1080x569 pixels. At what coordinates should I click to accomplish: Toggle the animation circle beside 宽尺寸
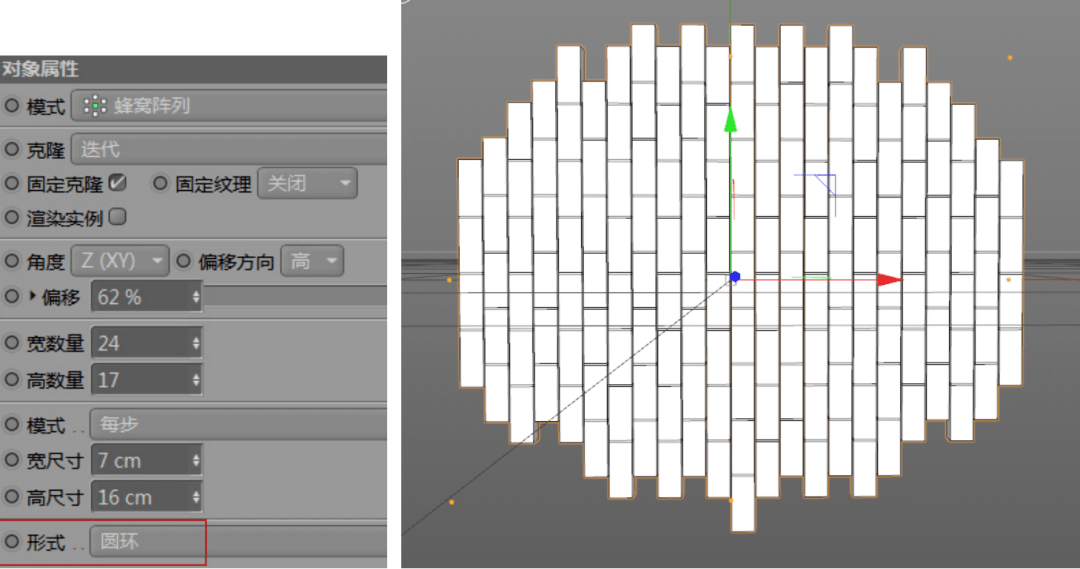[x=12, y=459]
